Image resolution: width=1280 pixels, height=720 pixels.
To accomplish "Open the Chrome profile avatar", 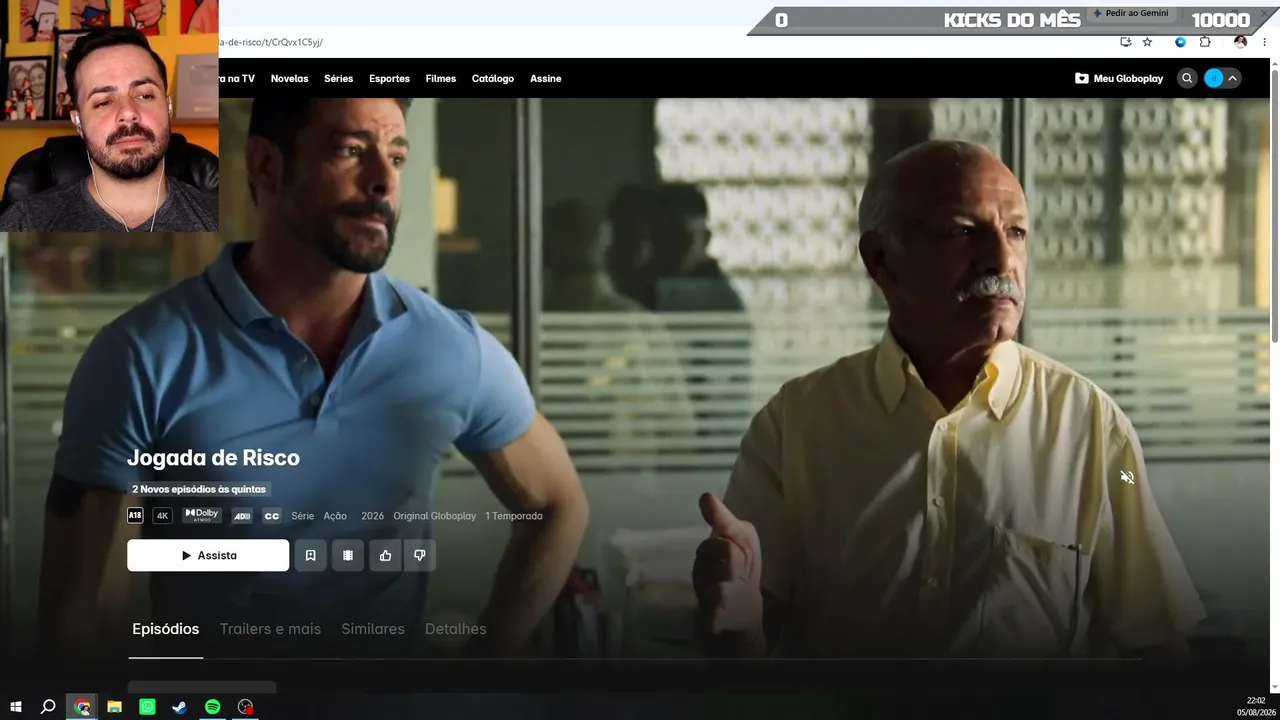I will [1241, 42].
